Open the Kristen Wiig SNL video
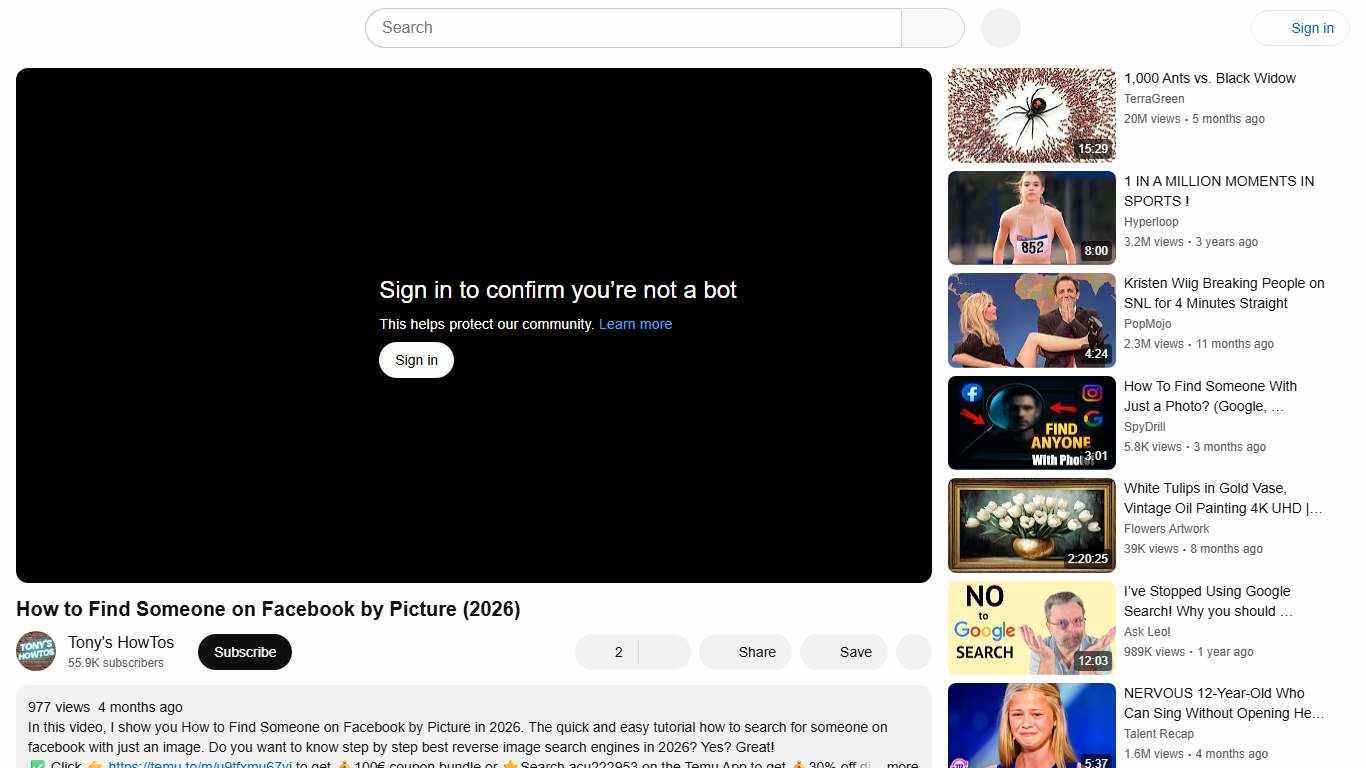Viewport: 1366px width, 768px height. coord(1031,320)
